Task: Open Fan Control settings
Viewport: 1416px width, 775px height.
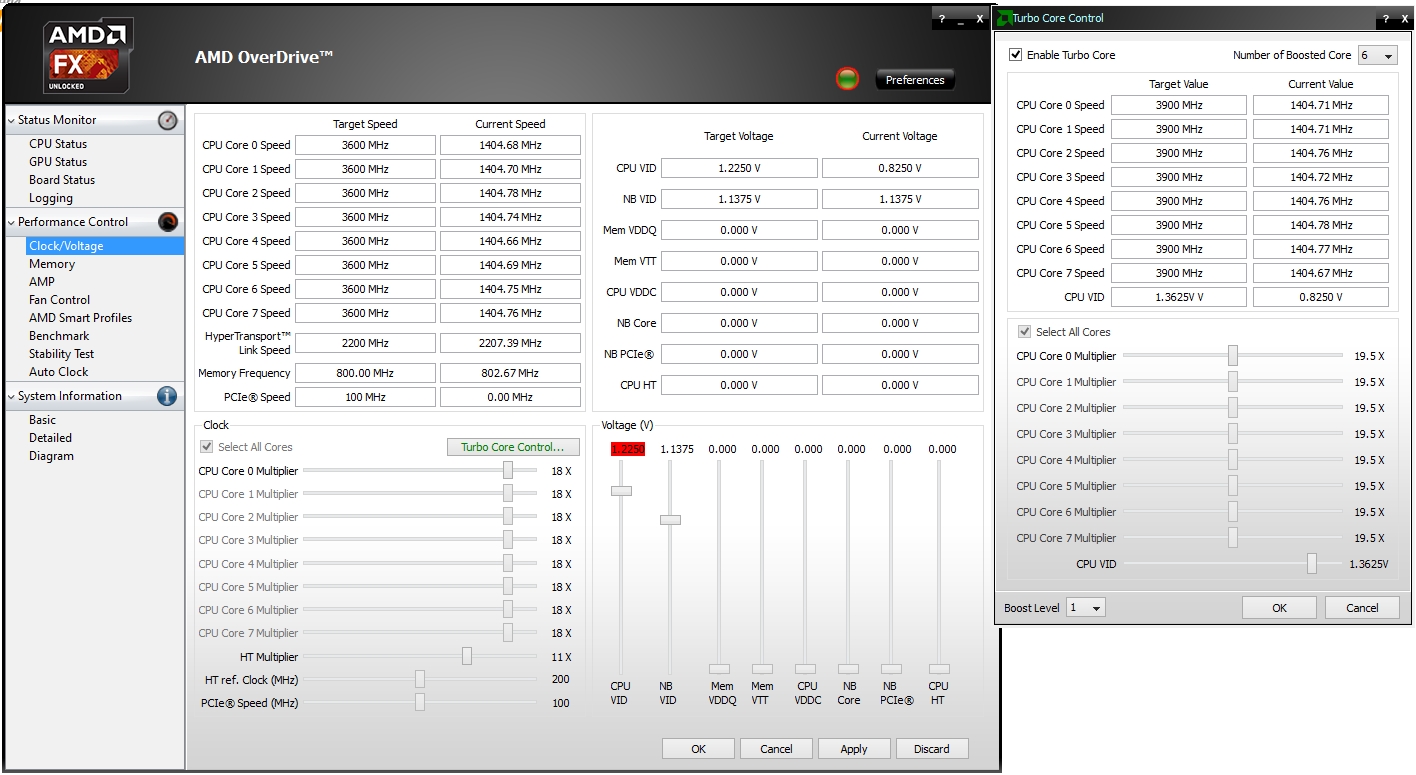Action: [60, 300]
